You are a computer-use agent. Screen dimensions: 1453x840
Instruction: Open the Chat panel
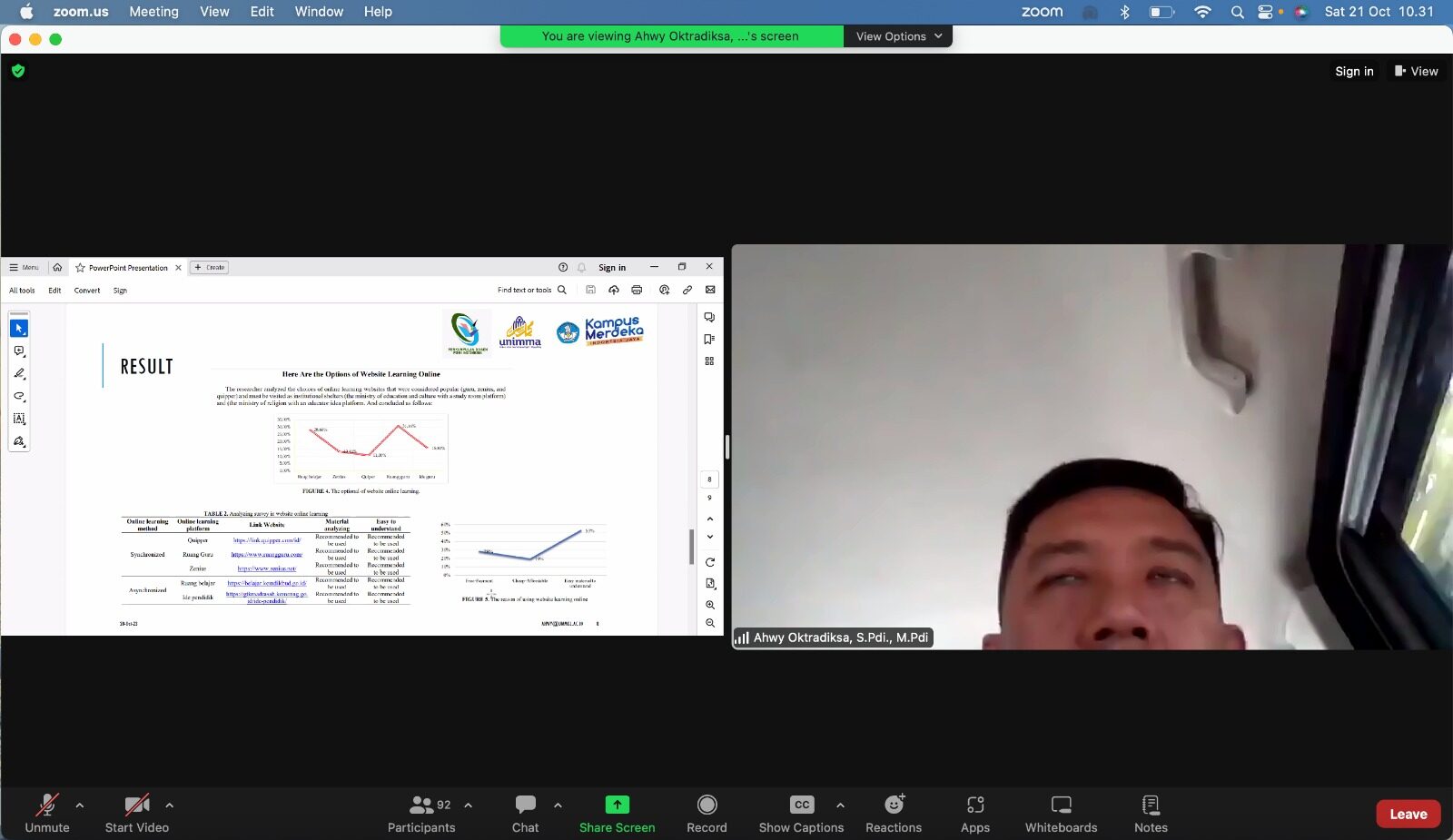[x=525, y=813]
